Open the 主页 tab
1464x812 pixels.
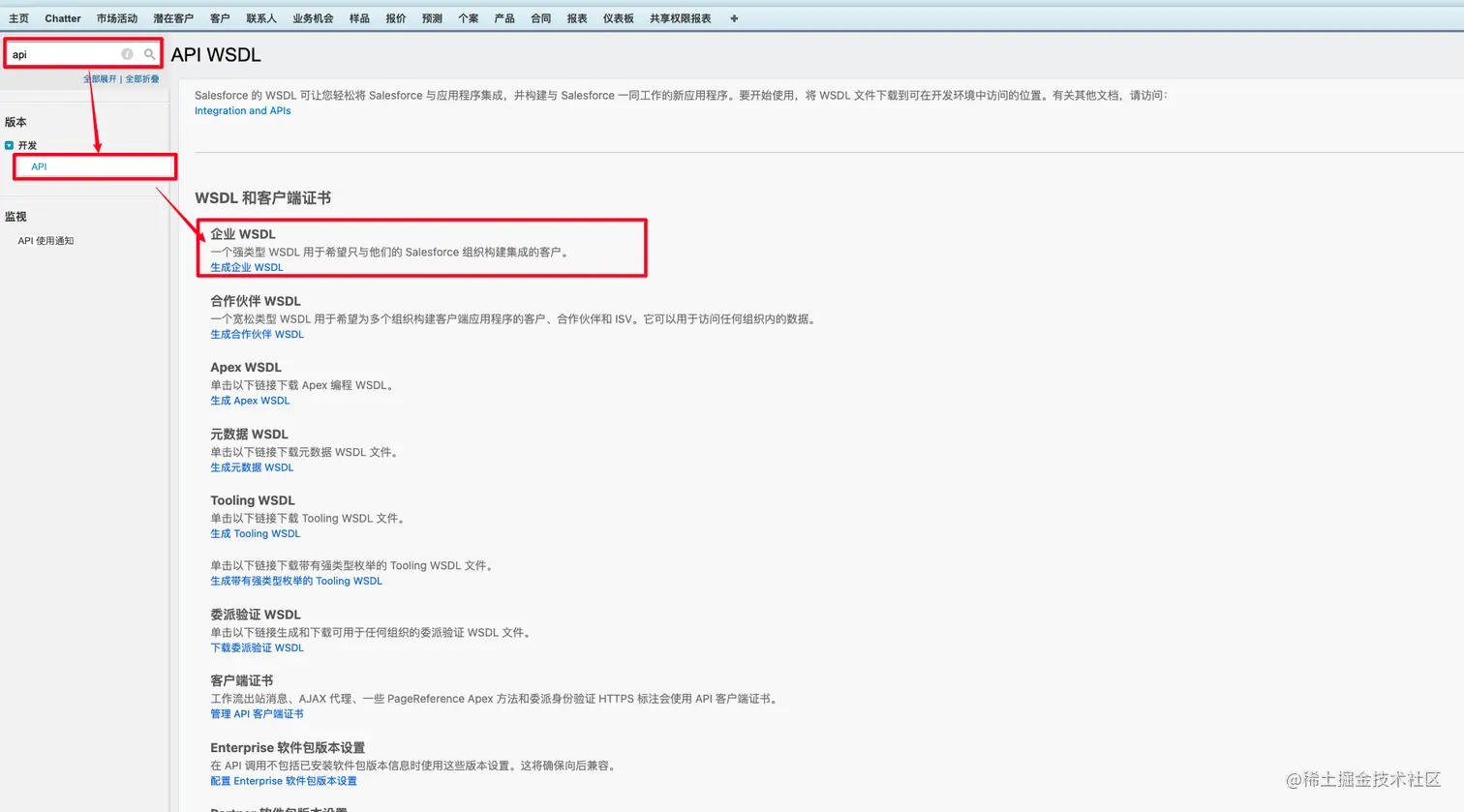[x=19, y=18]
